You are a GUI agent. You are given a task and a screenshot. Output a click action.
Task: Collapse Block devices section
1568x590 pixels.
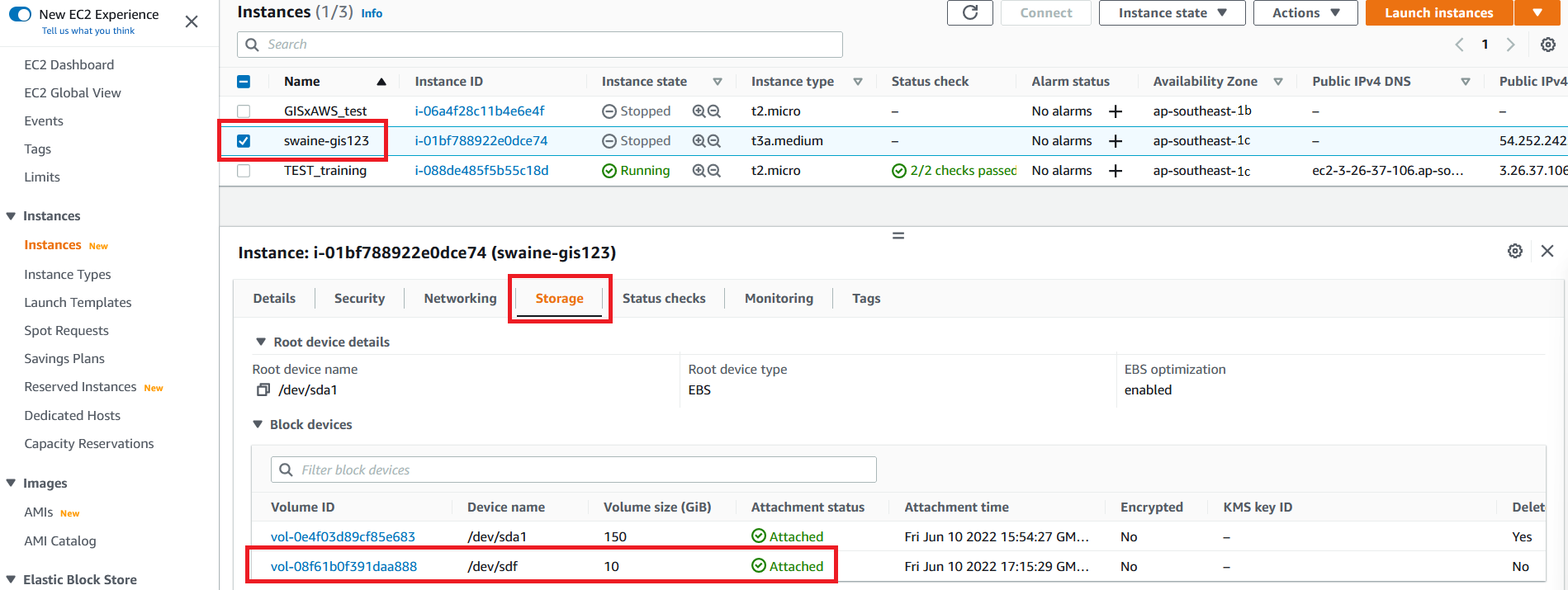pyautogui.click(x=258, y=424)
